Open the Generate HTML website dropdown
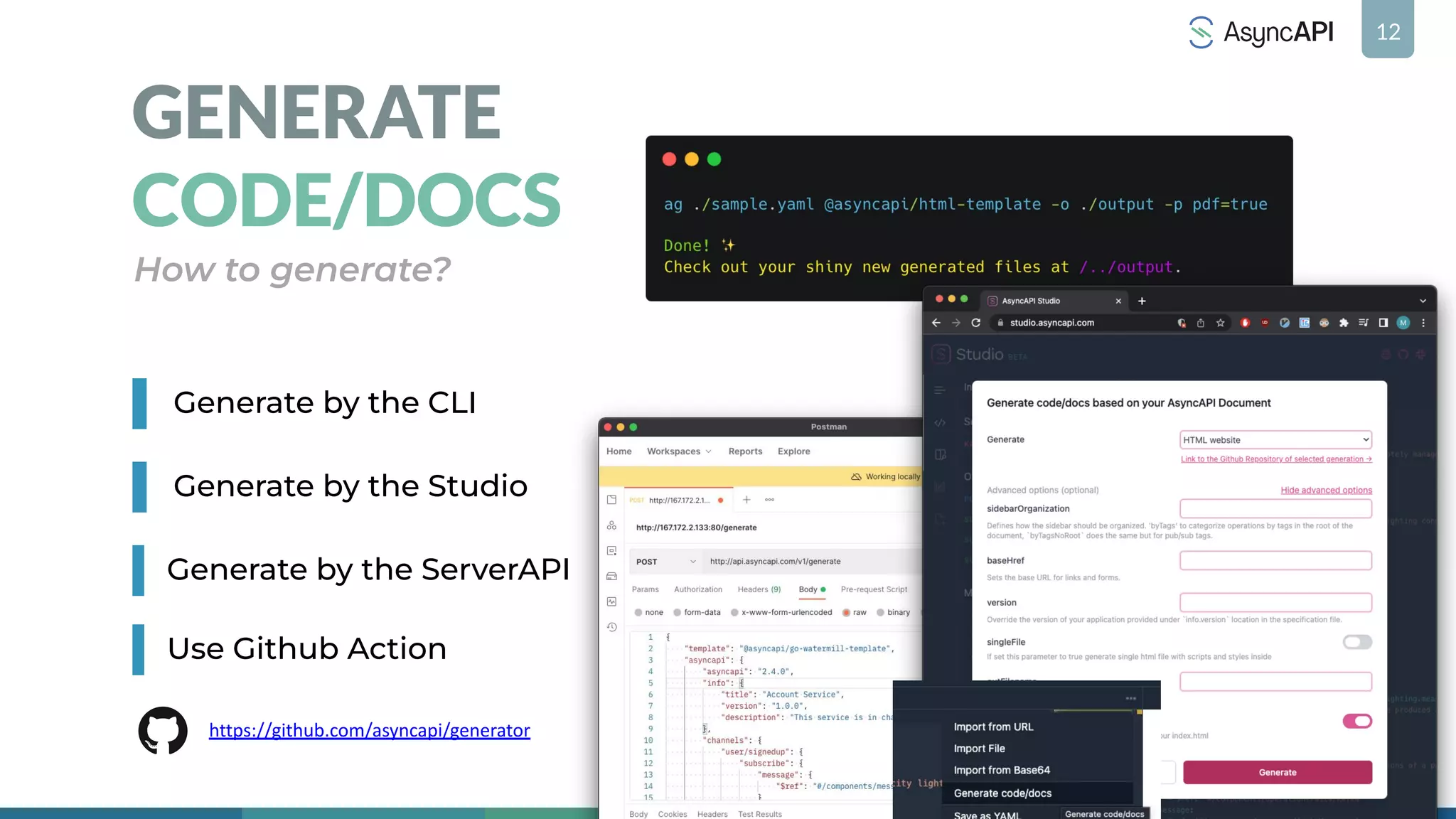Image resolution: width=1456 pixels, height=819 pixels. [1275, 440]
